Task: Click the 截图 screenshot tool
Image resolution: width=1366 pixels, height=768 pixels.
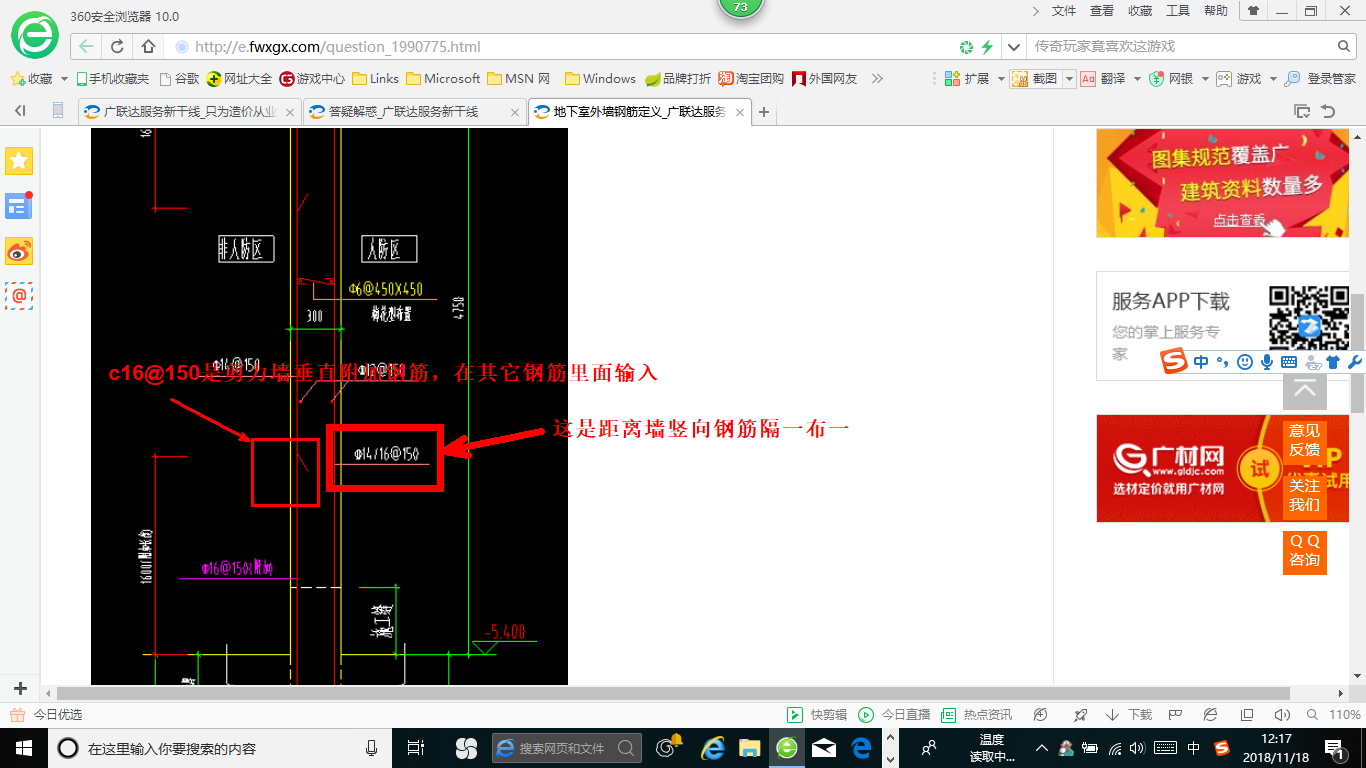Action: (x=1035, y=78)
